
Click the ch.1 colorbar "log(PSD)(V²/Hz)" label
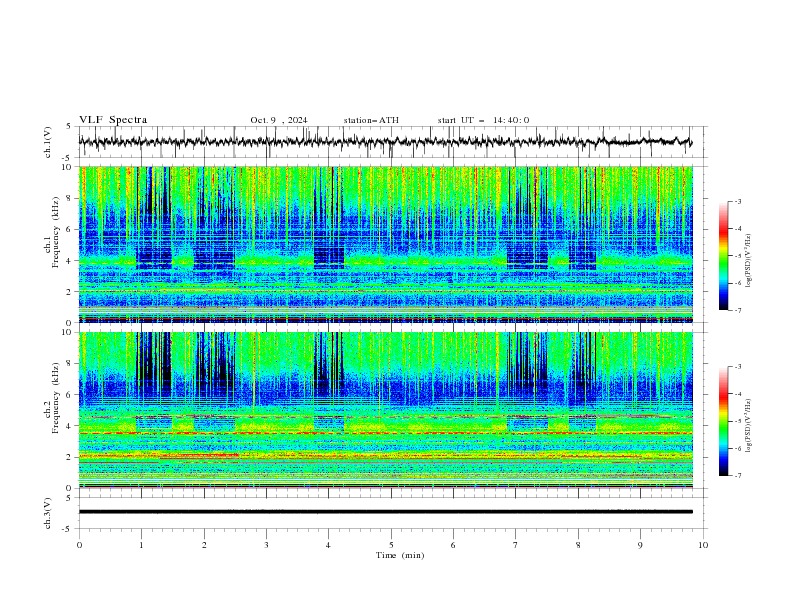point(749,261)
